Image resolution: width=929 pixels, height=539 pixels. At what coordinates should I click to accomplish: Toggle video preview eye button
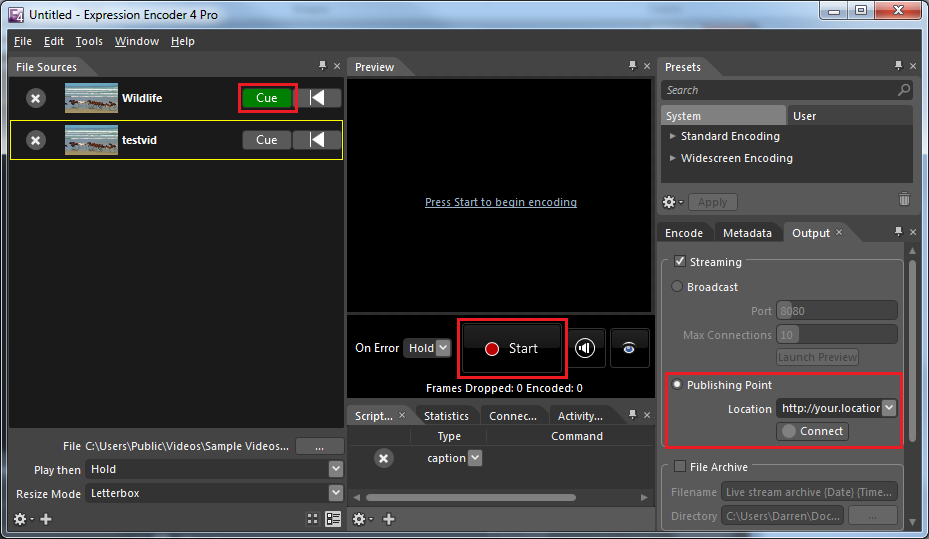click(x=629, y=348)
